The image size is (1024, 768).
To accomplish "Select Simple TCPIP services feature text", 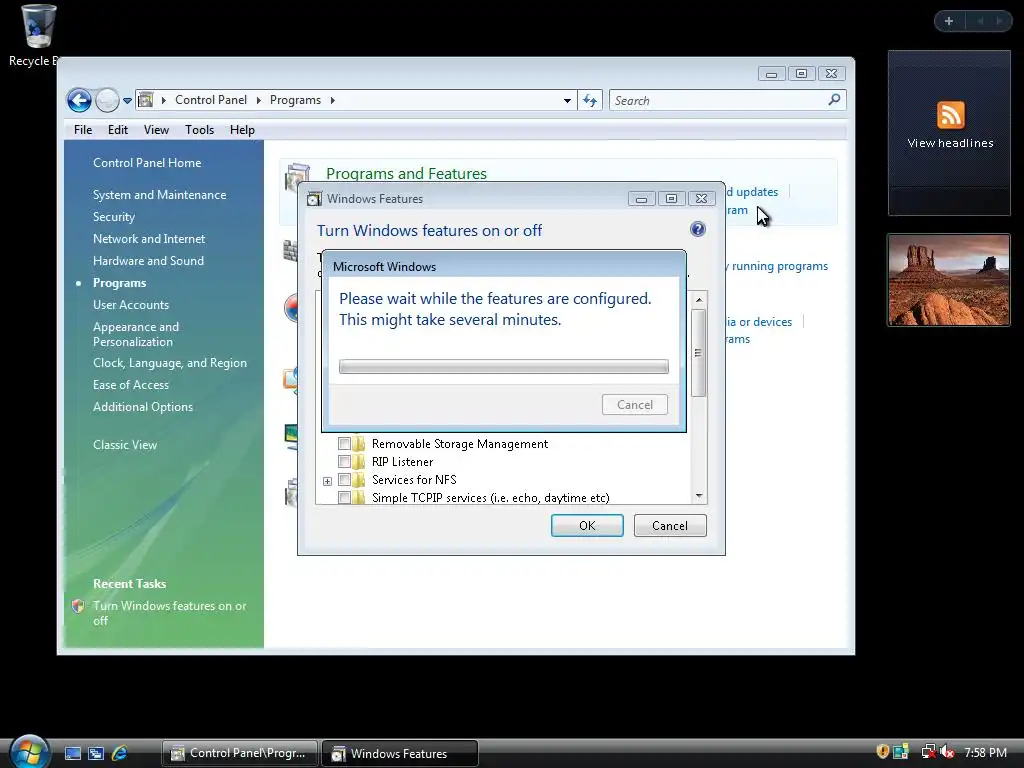I will point(490,498).
